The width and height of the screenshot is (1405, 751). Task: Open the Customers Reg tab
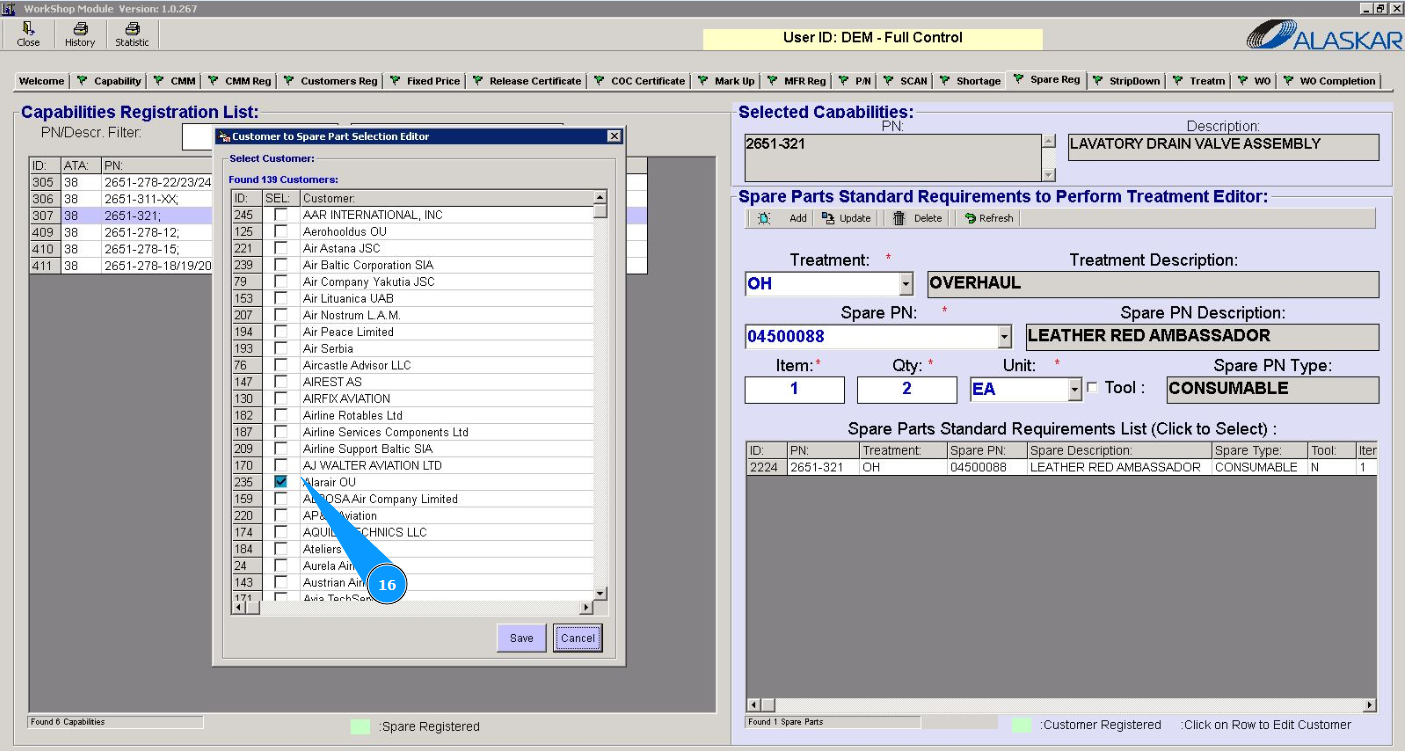click(330, 81)
